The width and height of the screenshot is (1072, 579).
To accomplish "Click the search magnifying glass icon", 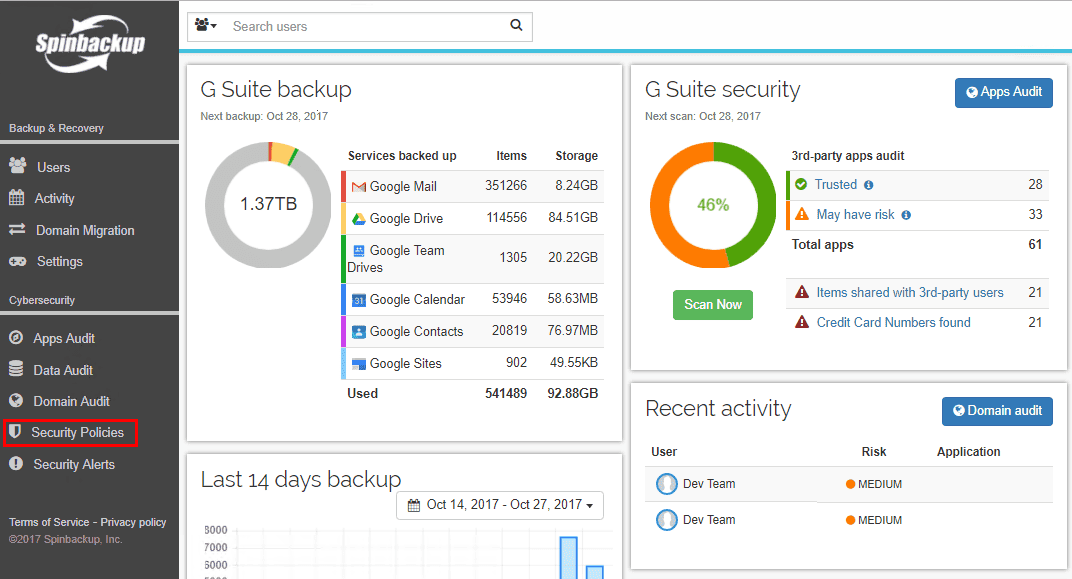I will pyautogui.click(x=516, y=25).
